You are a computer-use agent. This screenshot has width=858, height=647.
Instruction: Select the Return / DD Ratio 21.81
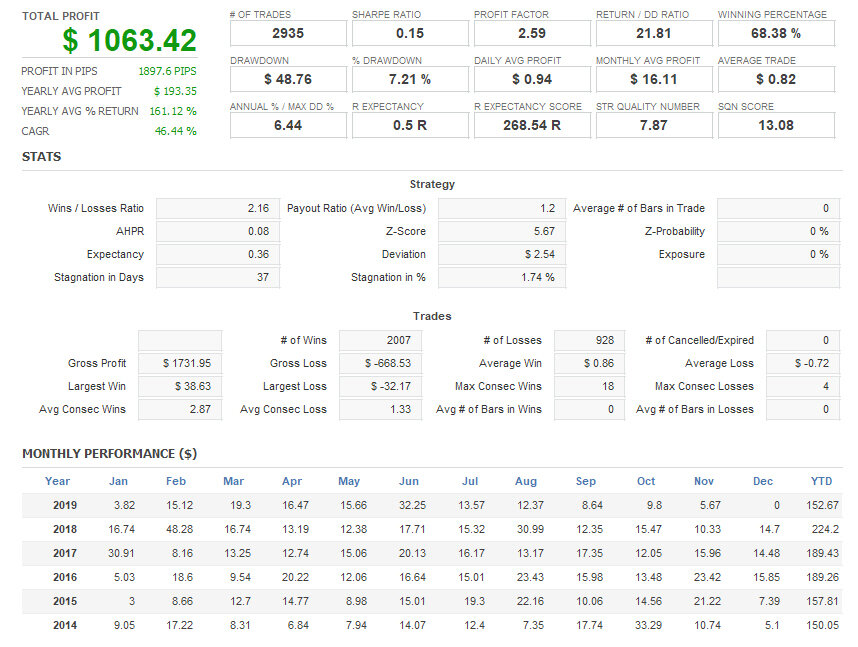(x=654, y=33)
